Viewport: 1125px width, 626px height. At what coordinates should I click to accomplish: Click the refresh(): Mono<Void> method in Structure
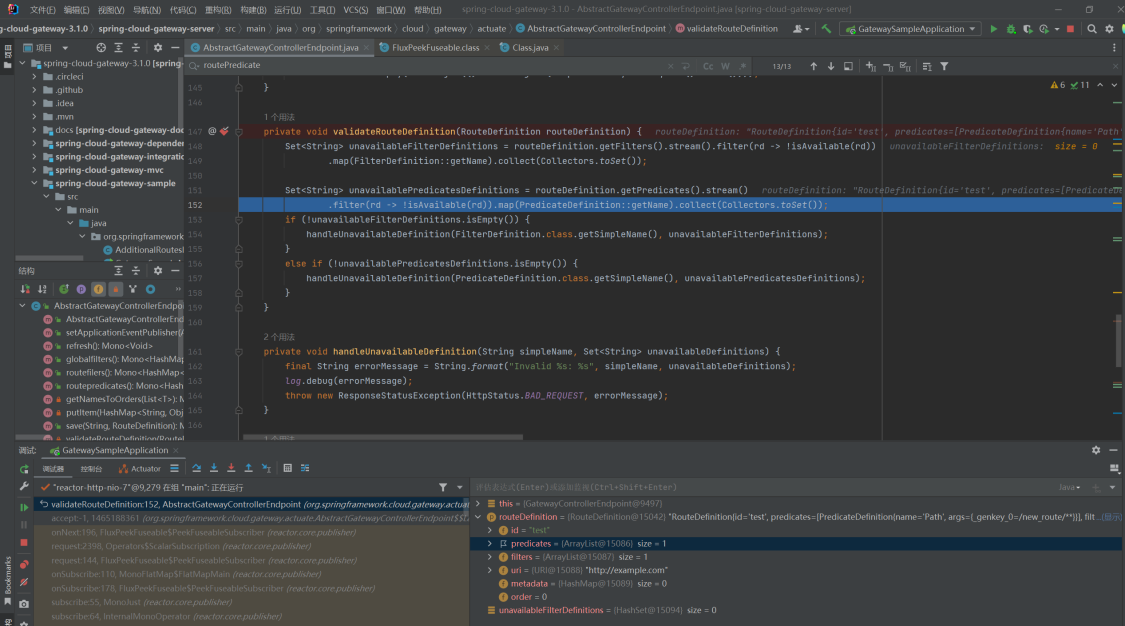(109, 346)
